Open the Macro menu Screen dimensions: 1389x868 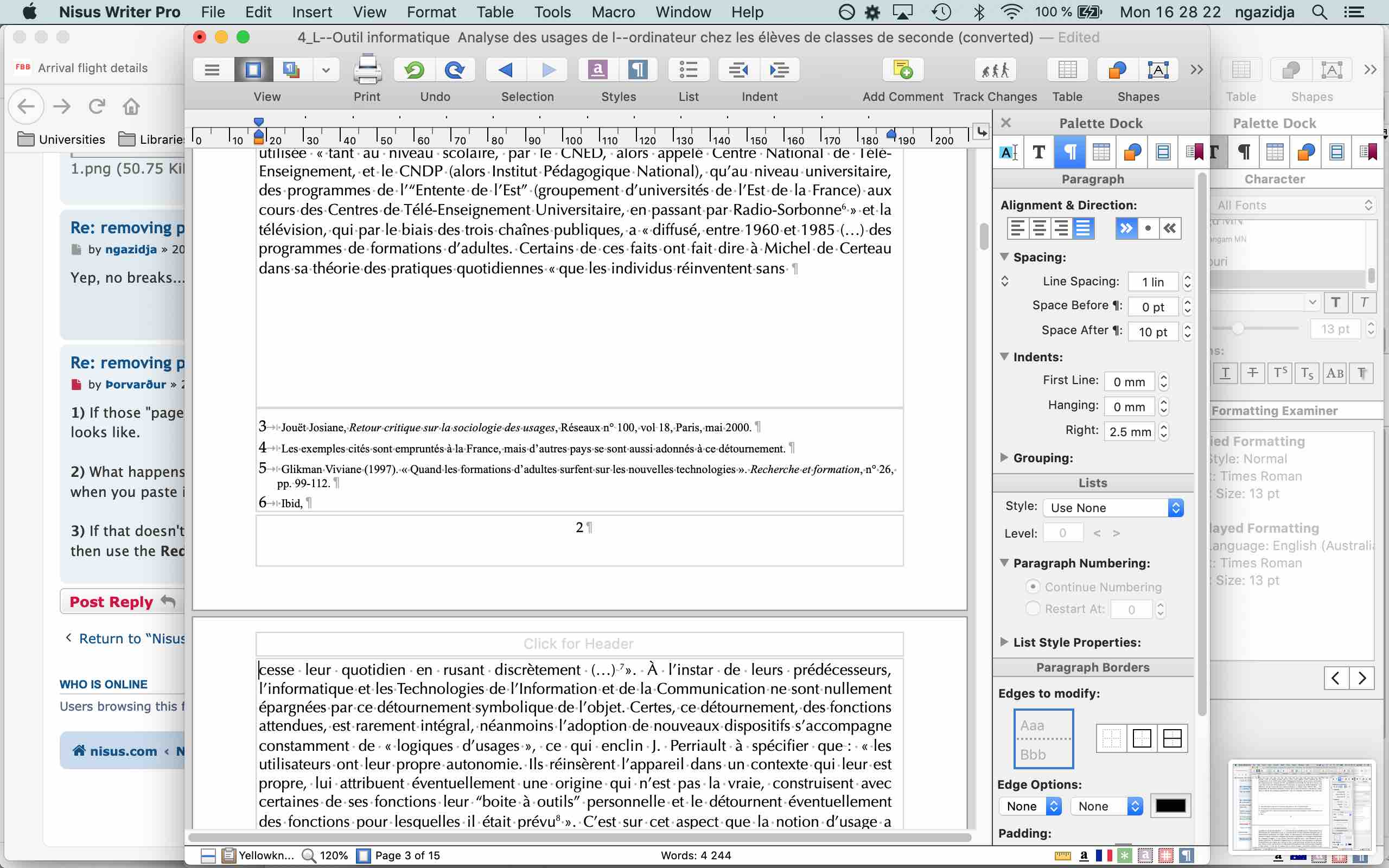613,12
